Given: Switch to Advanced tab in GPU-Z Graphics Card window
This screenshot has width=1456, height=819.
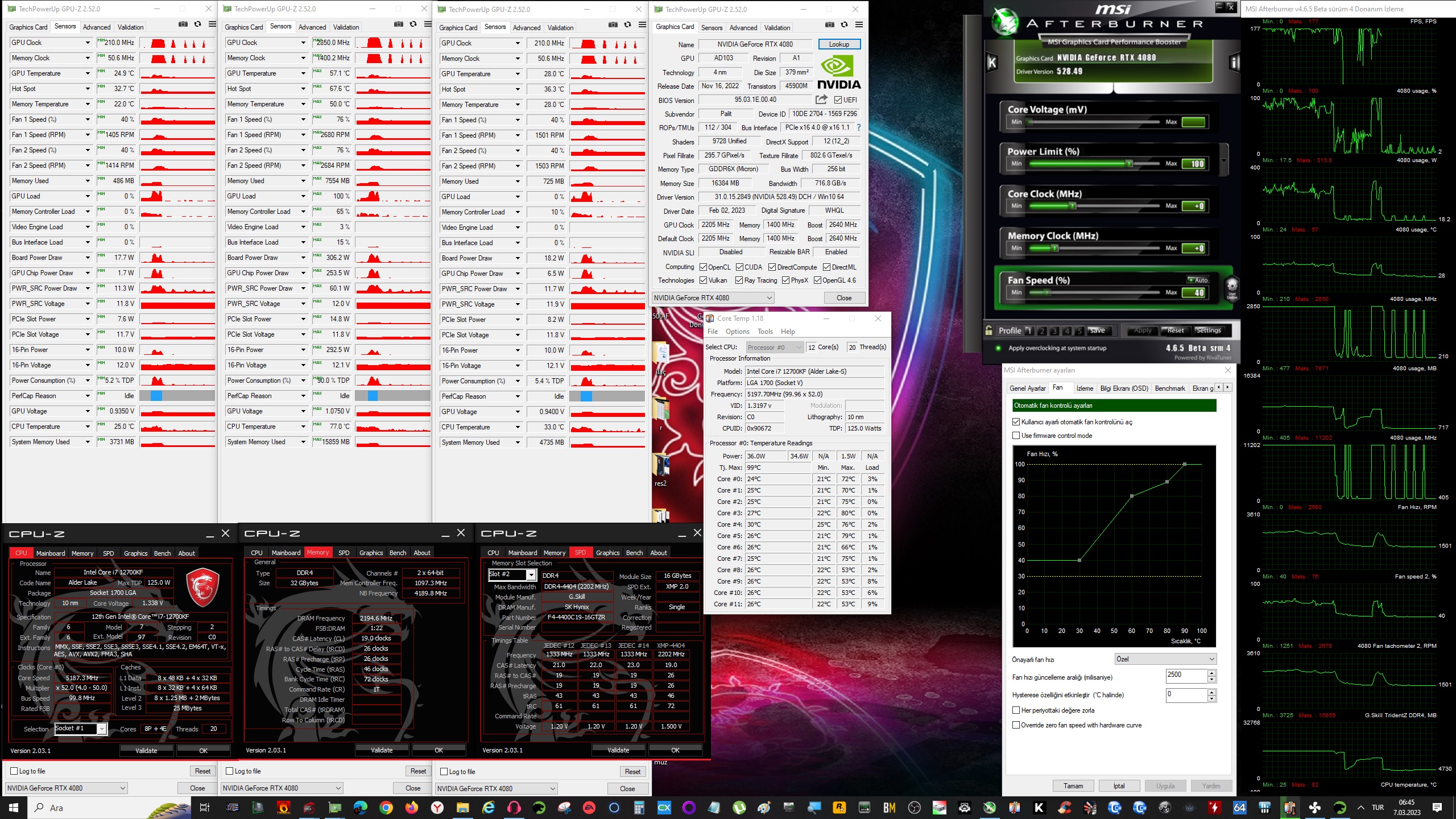Looking at the screenshot, I should 743,27.
